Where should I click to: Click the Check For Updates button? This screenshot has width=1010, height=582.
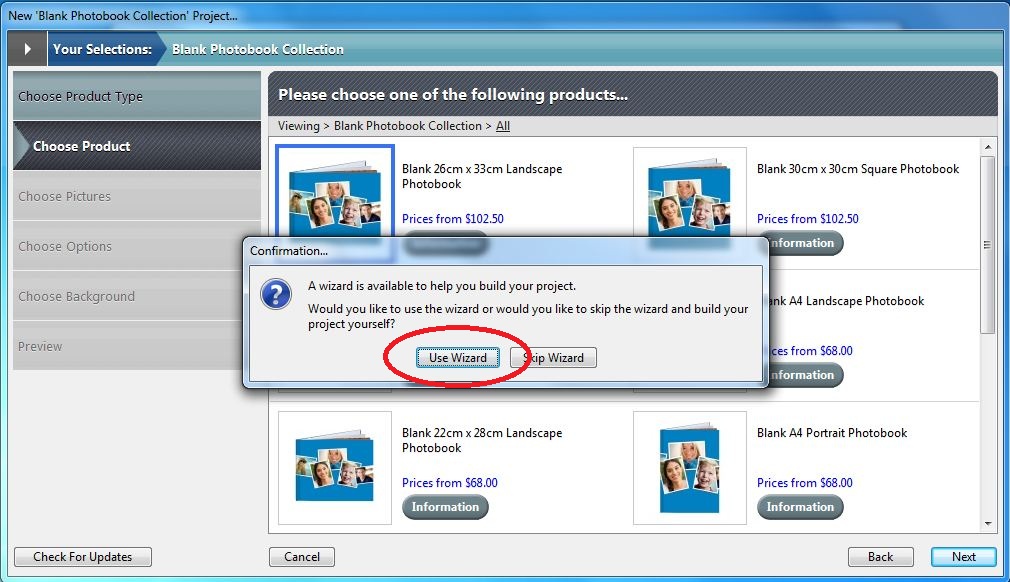pos(83,557)
